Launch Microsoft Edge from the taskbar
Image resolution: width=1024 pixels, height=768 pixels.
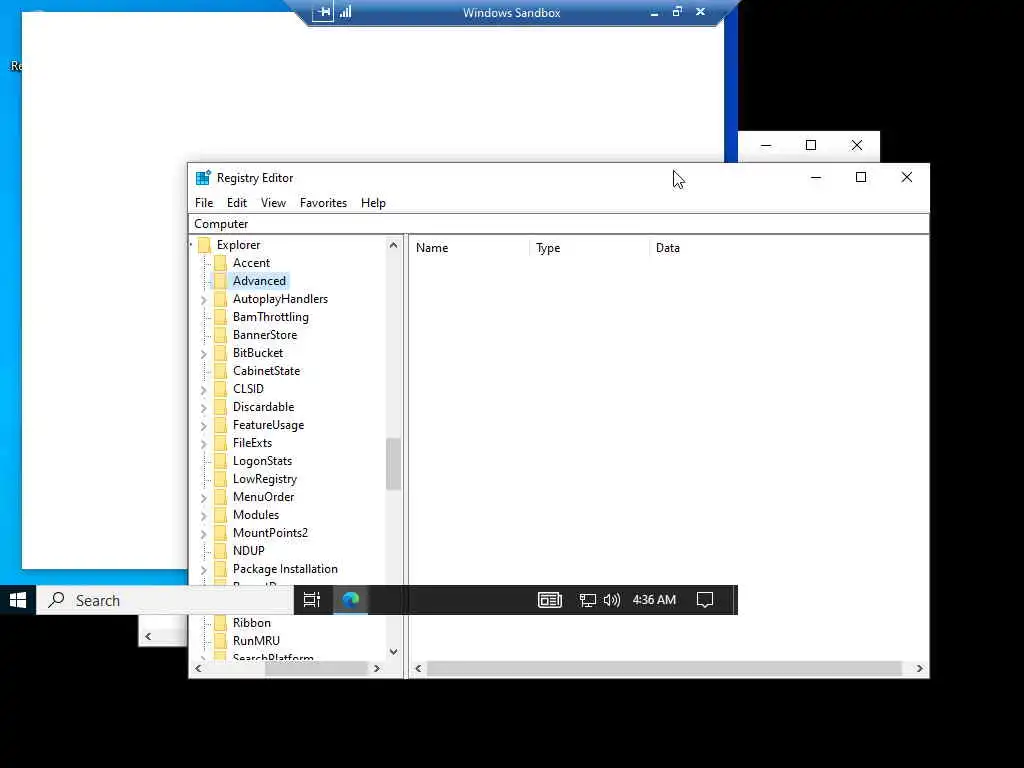tap(351, 600)
